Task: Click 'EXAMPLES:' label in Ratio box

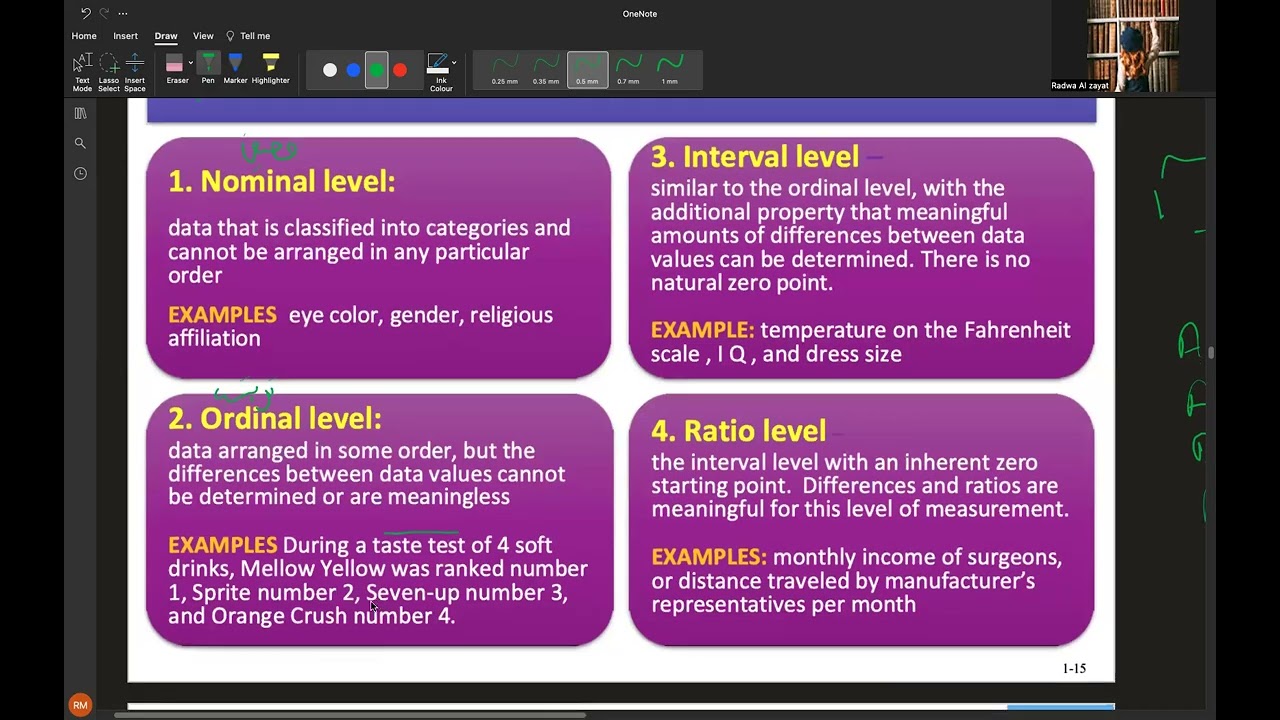Action: click(x=709, y=557)
